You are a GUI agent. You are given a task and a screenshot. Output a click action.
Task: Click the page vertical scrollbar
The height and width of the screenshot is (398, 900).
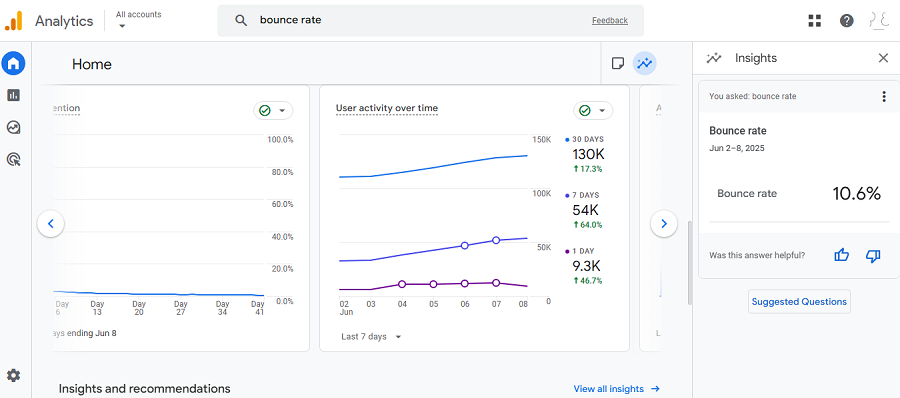690,262
